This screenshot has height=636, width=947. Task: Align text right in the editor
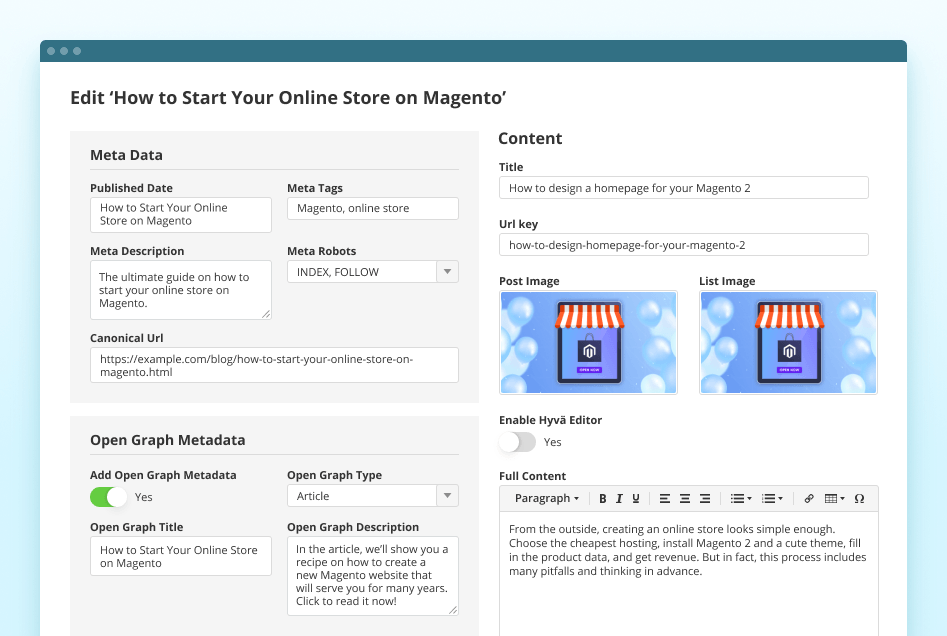click(x=705, y=498)
